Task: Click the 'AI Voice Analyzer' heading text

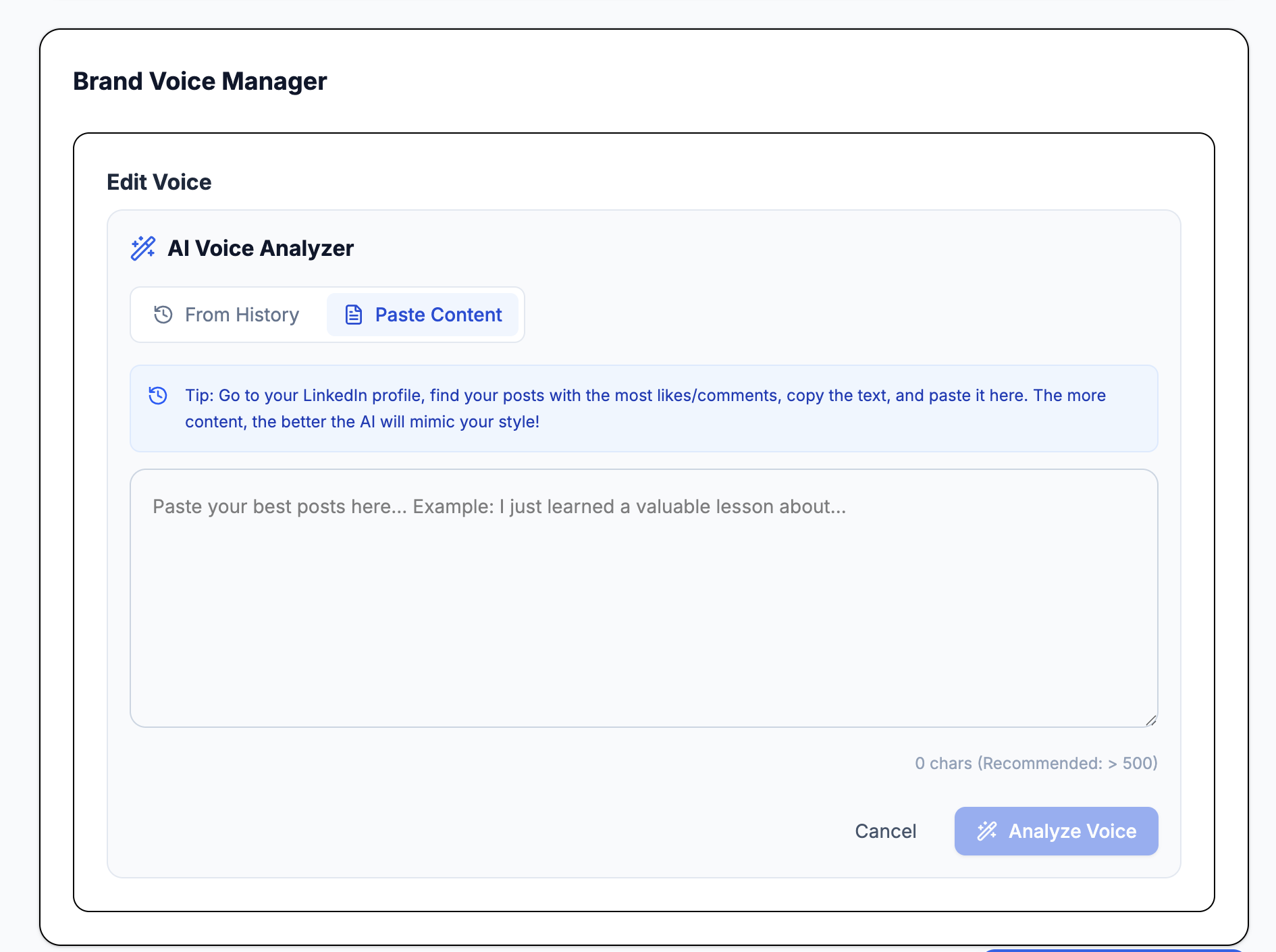Action: coord(261,248)
